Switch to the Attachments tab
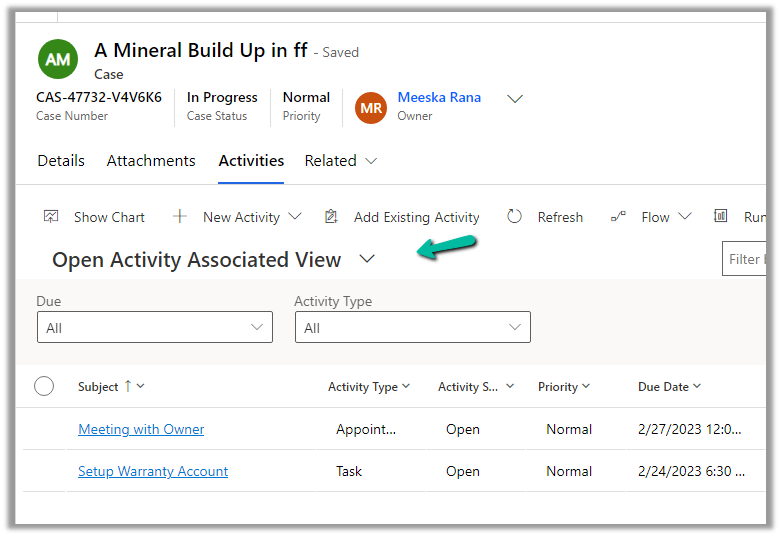Viewport: 781px width, 536px height. [151, 161]
